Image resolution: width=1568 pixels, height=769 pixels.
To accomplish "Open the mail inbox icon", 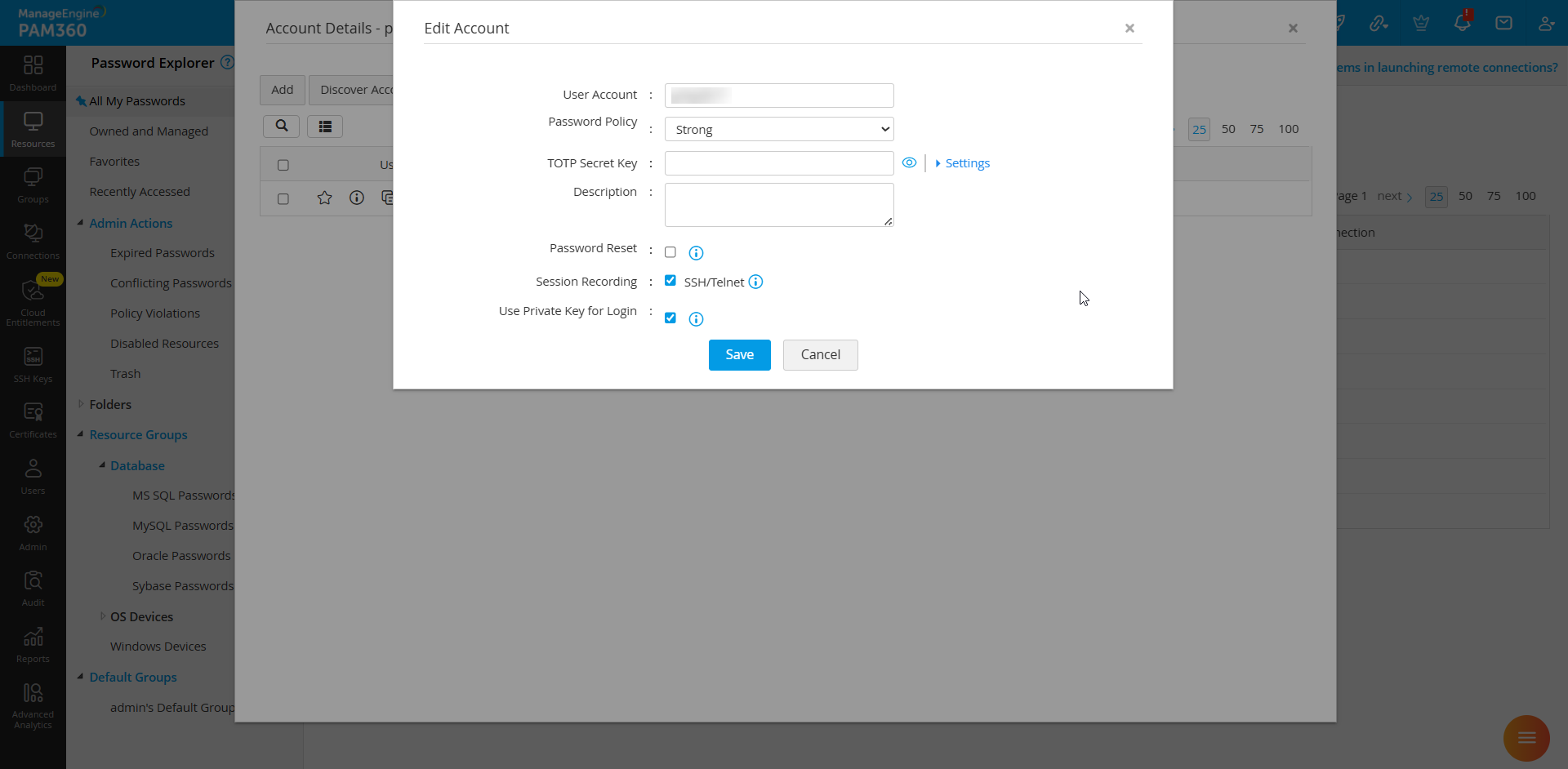I will 1503,22.
